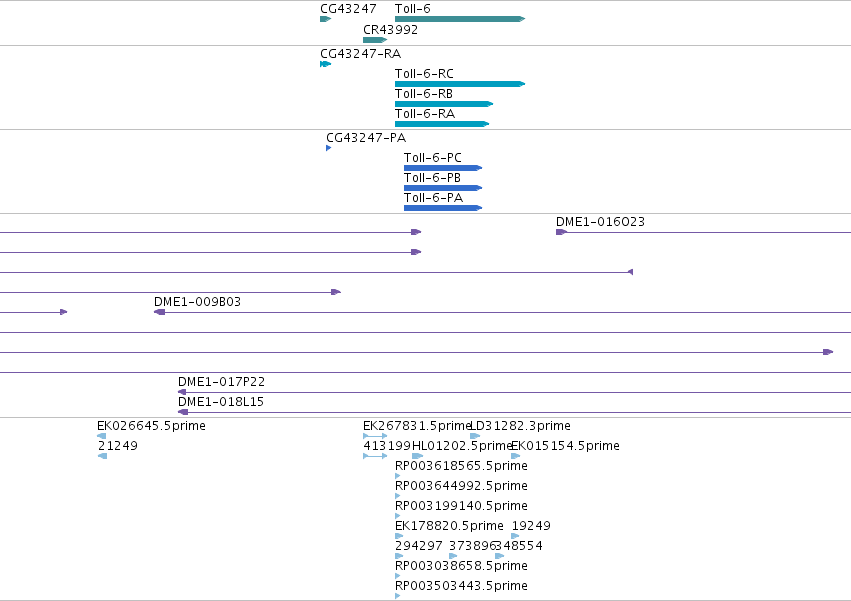
Task: Select the 373896 EST marker
Action: [453, 556]
